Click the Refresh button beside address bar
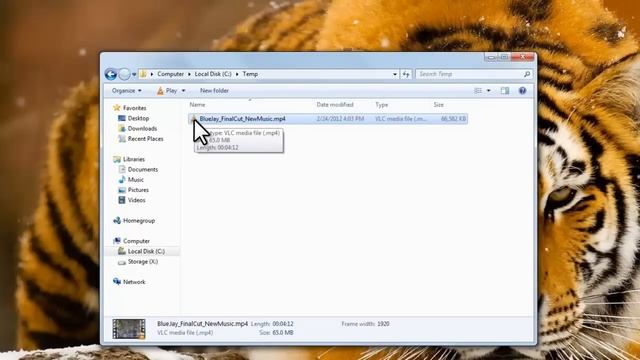 pos(406,74)
